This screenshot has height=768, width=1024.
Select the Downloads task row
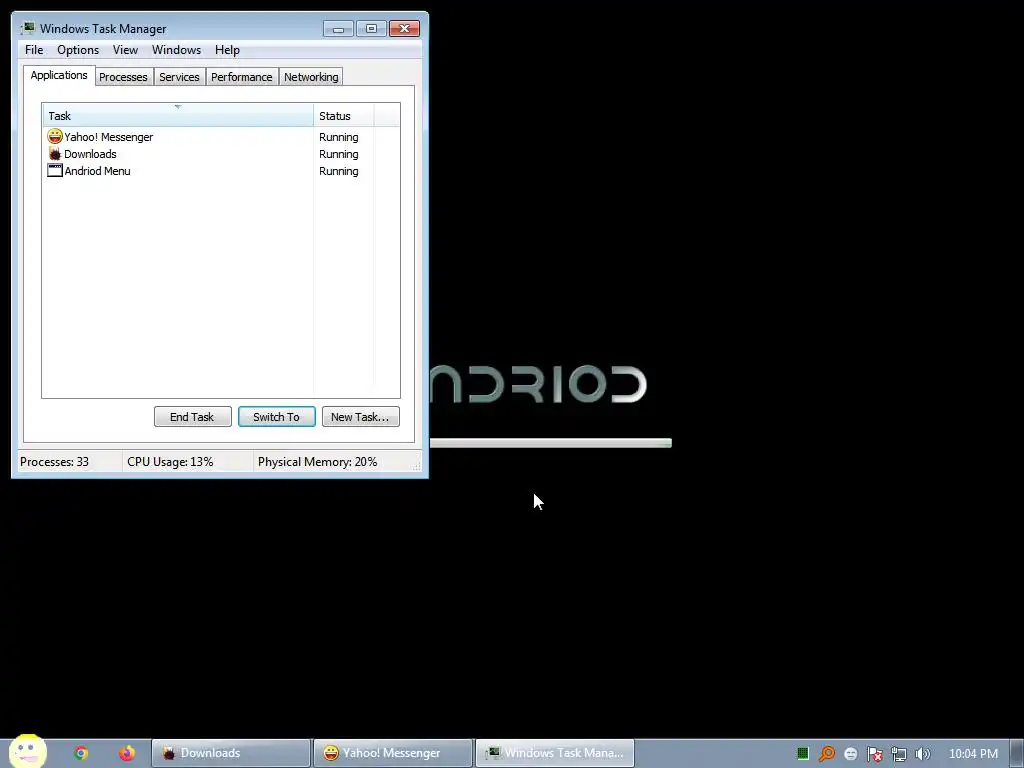pos(221,154)
